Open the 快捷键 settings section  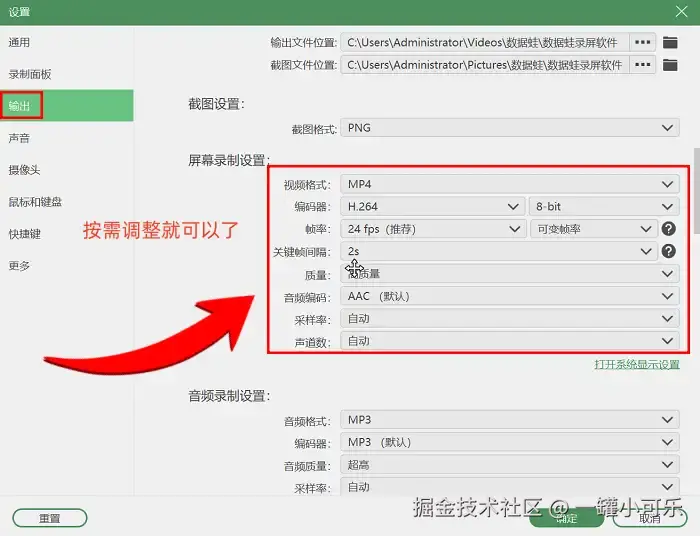coord(67,234)
